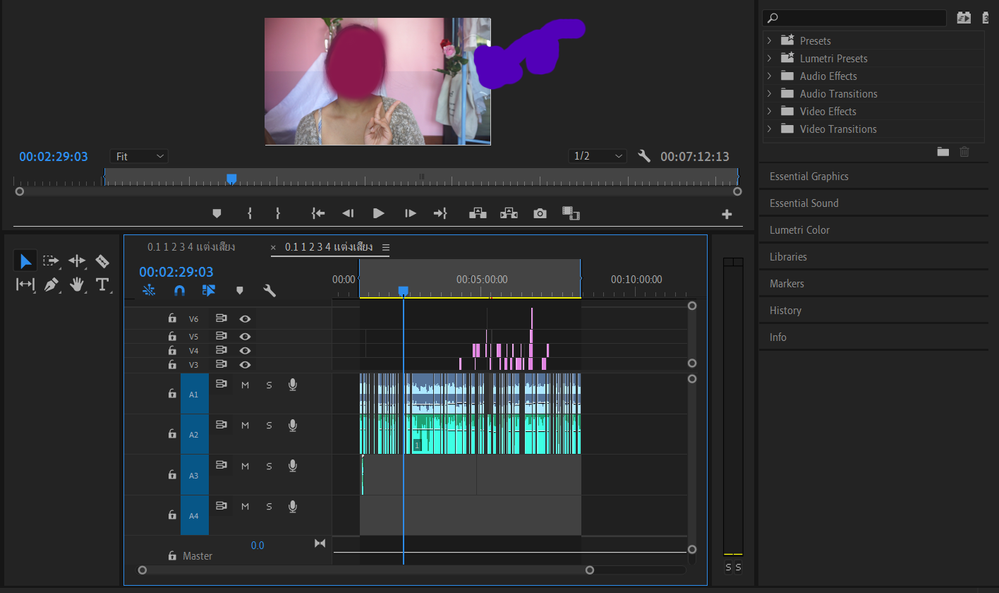Select the Type tool
The height and width of the screenshot is (593, 999).
(102, 285)
